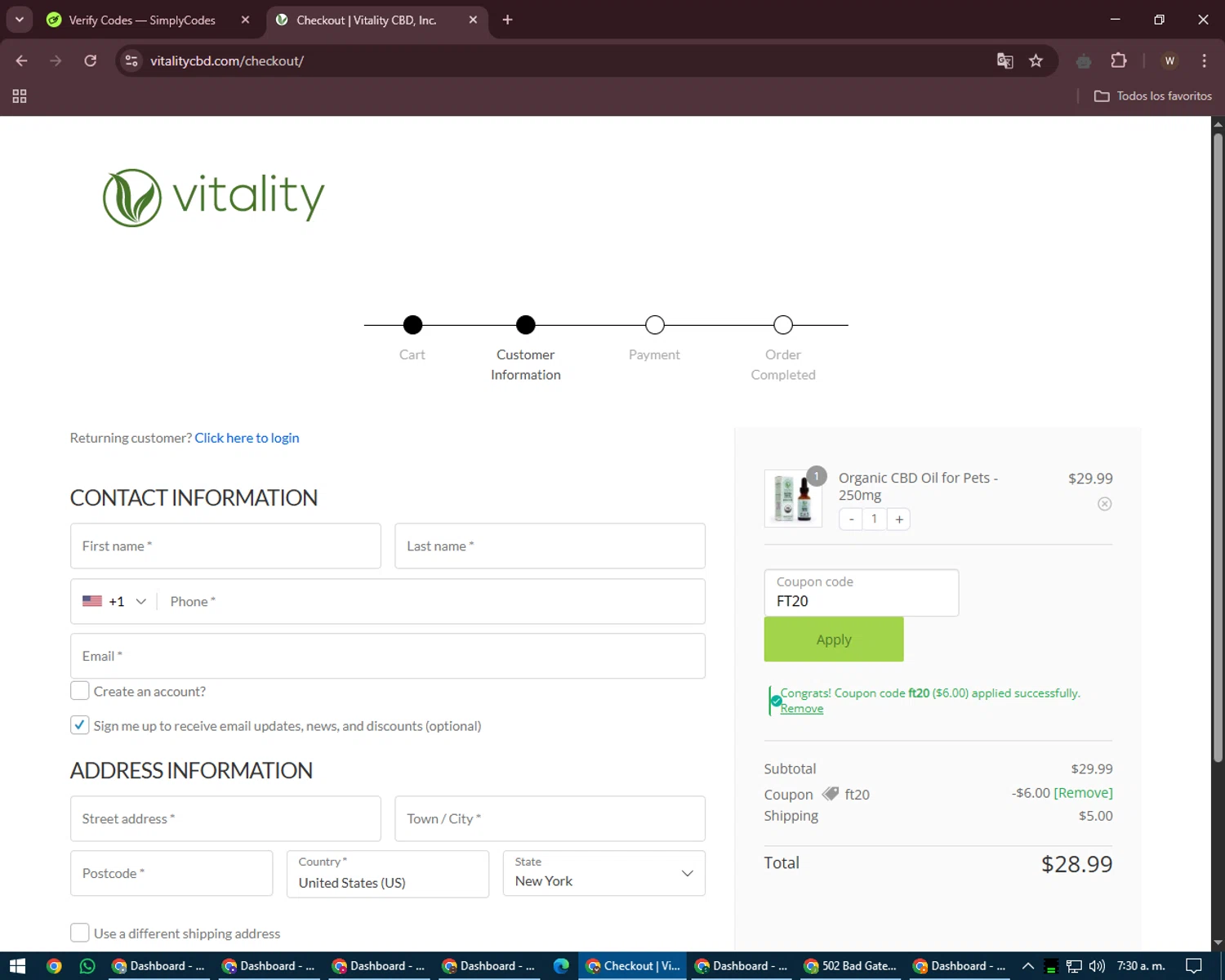
Task: Close the Checkout Vitality CBD tab
Action: (473, 20)
